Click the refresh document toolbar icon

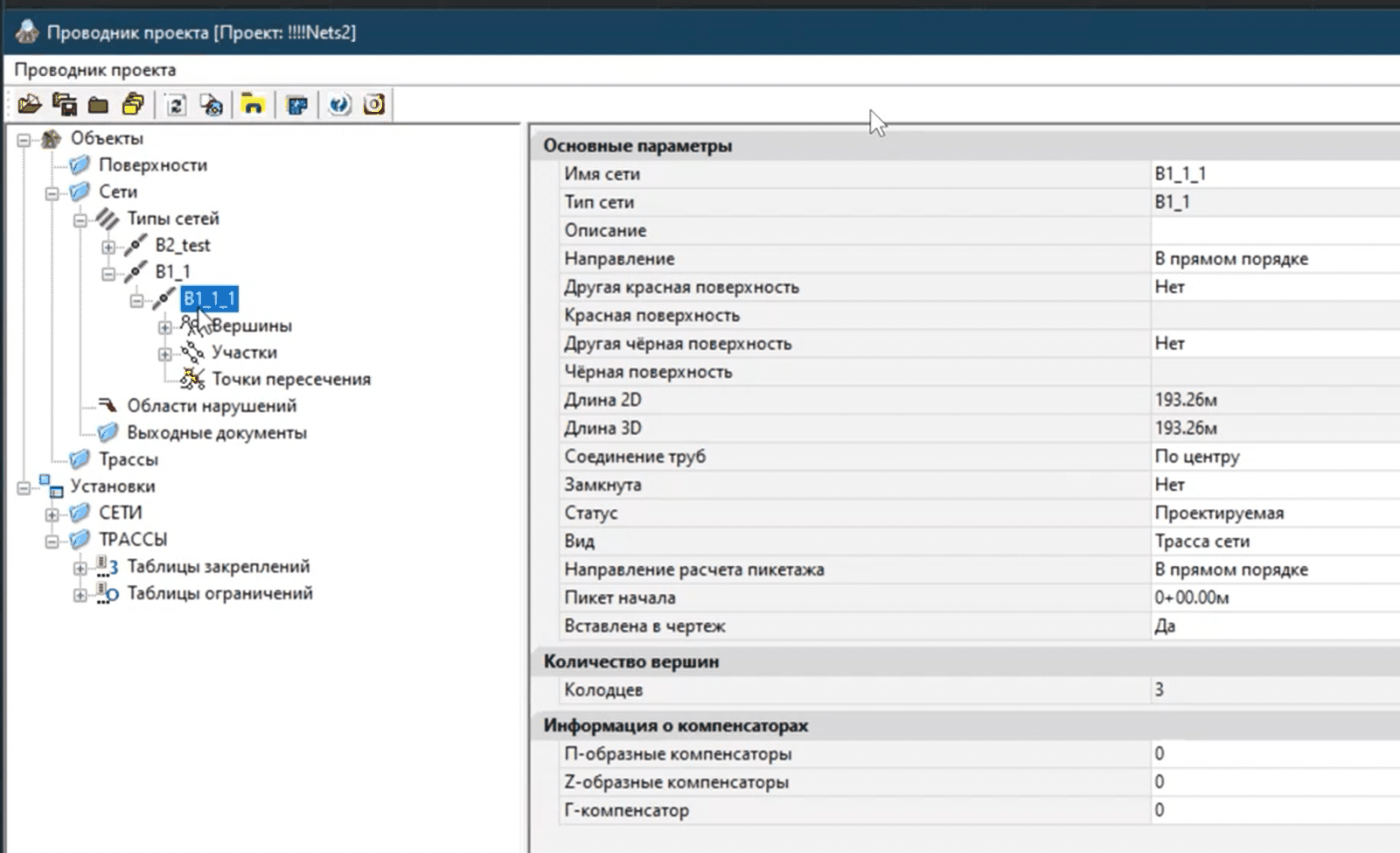click(x=176, y=106)
